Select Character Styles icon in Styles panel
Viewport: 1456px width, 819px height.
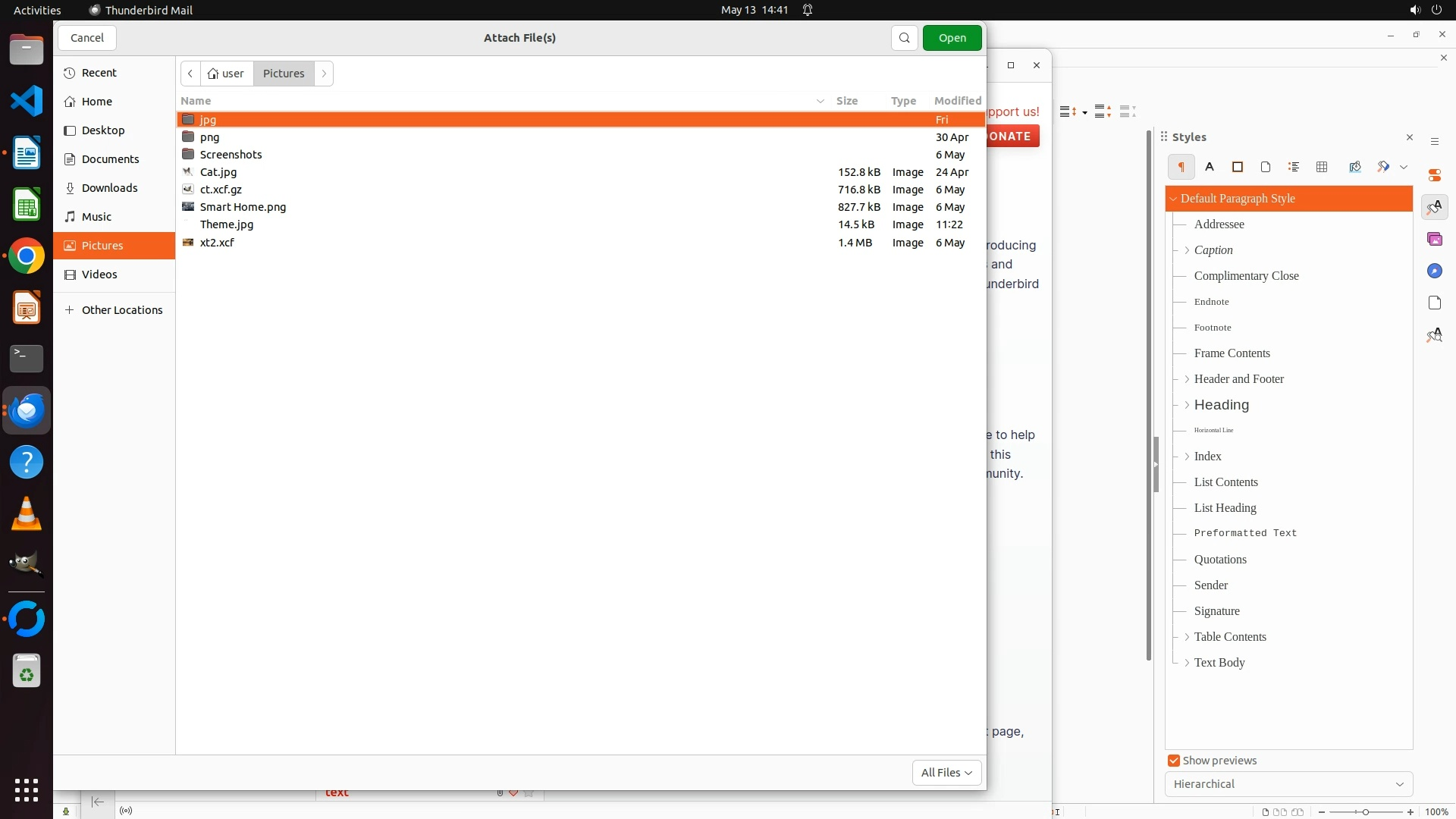pyautogui.click(x=1210, y=167)
